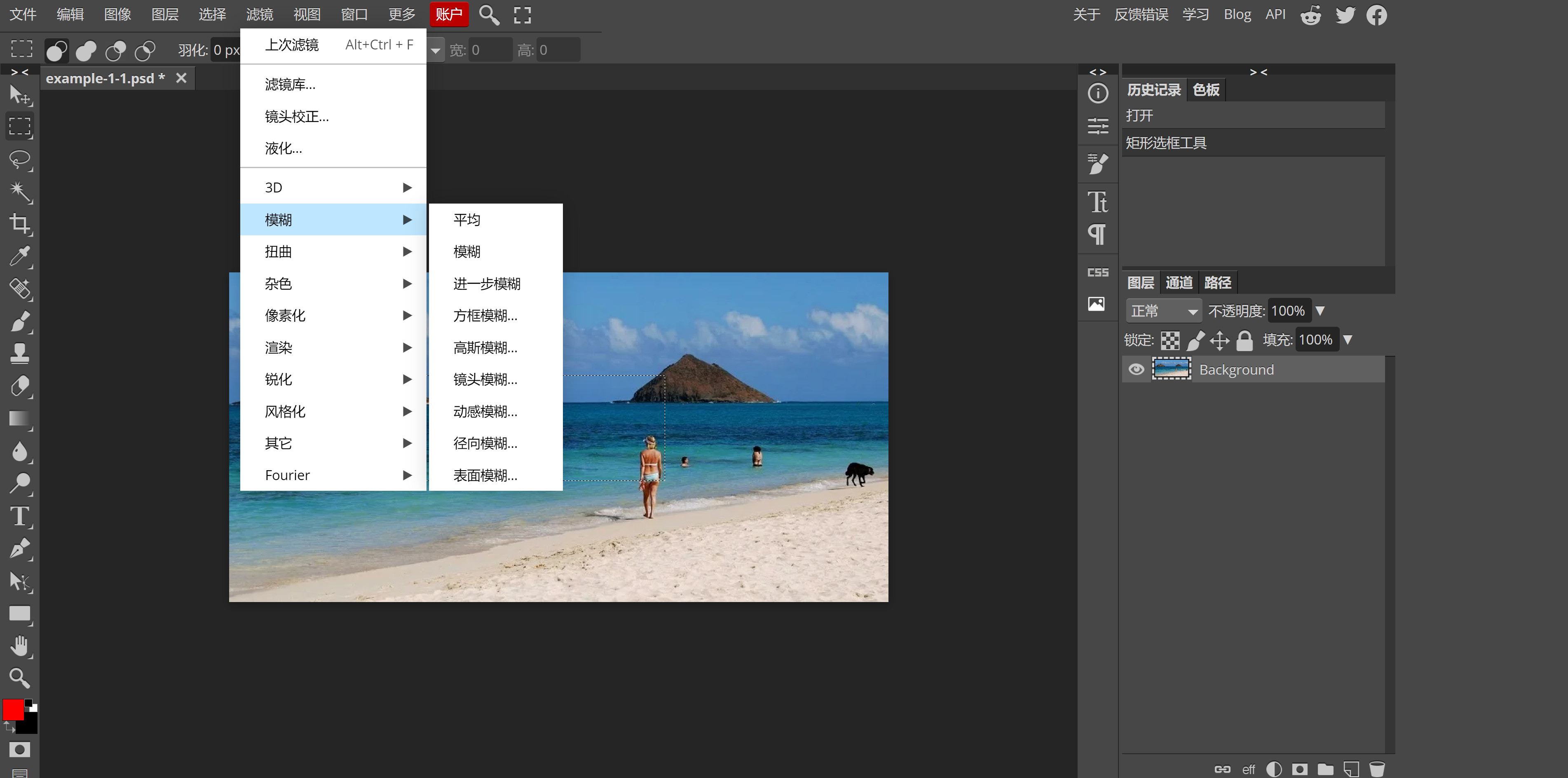Open the blend mode 正常 dropdown
Image resolution: width=1568 pixels, height=778 pixels.
(1164, 311)
